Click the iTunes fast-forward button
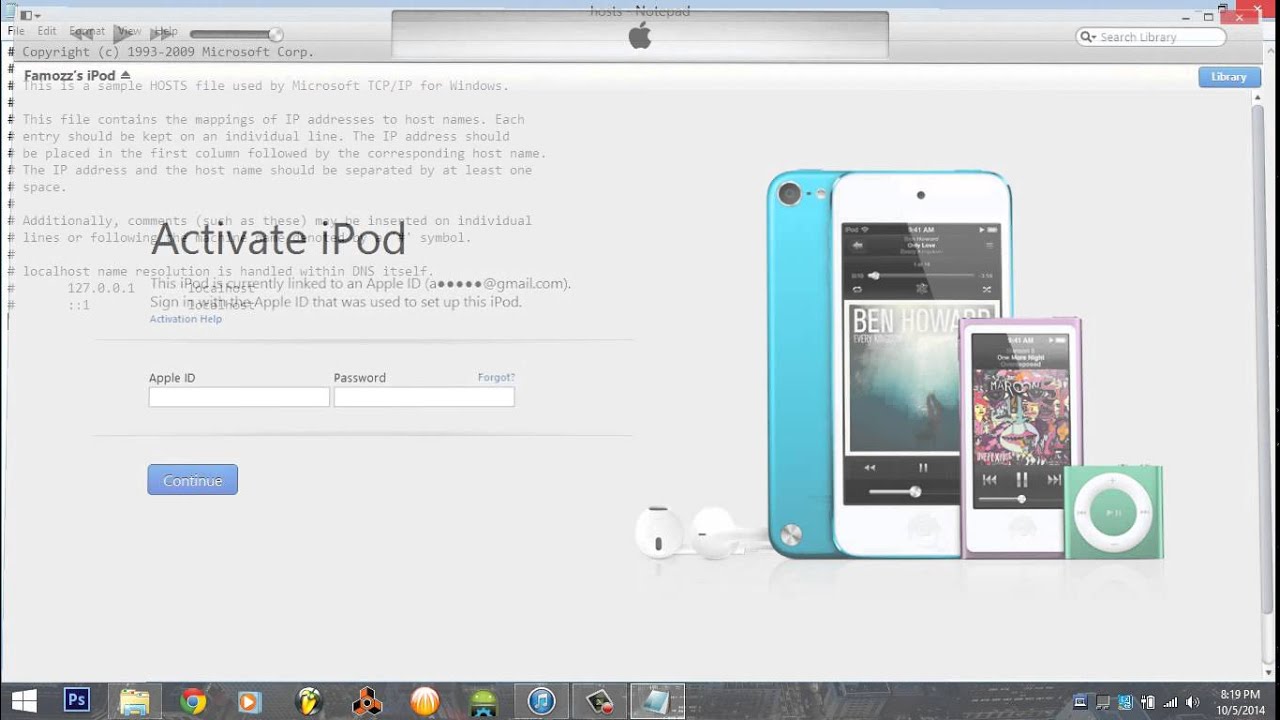Viewport: 1280px width, 720px height. 162,34
